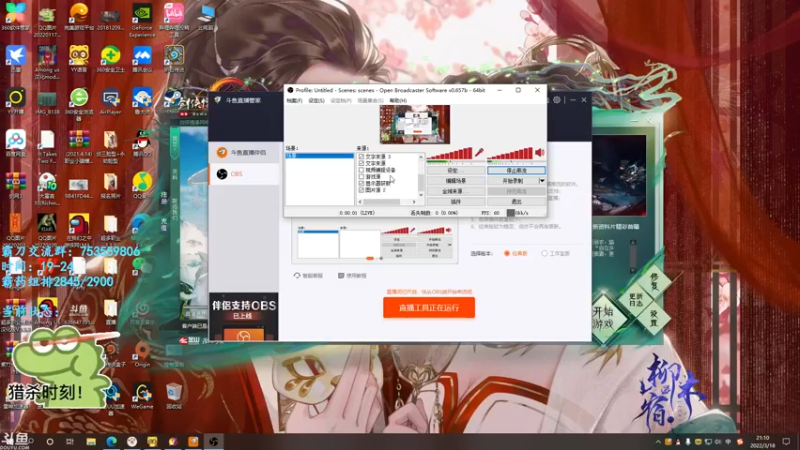Open Origin desktop shortcut
Screen dimensions: 800x450
(142, 354)
